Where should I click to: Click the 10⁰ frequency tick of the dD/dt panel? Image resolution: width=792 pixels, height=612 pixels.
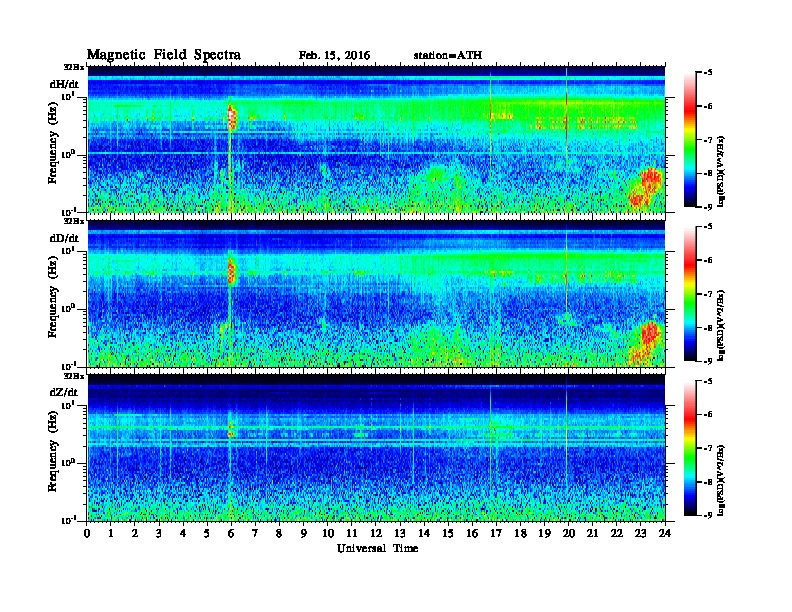pos(69,308)
